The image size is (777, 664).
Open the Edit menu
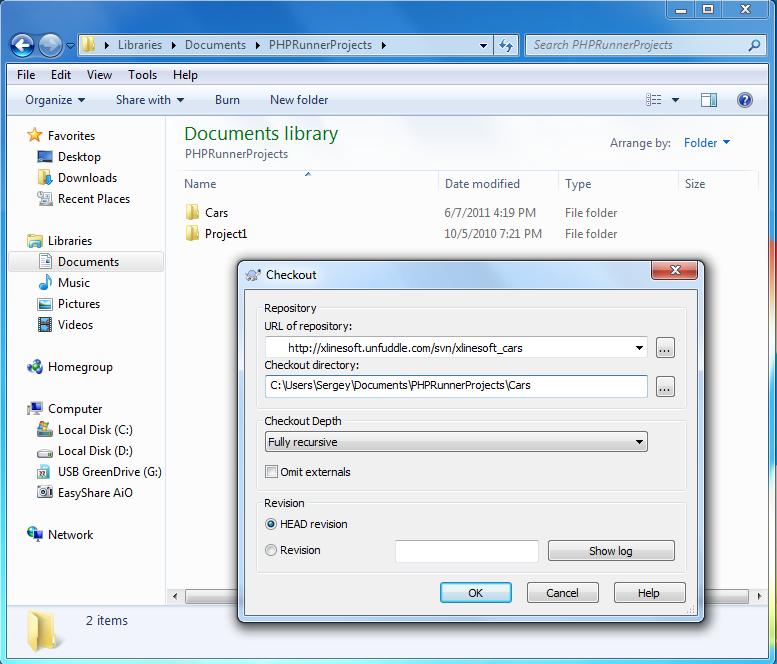(x=61, y=75)
